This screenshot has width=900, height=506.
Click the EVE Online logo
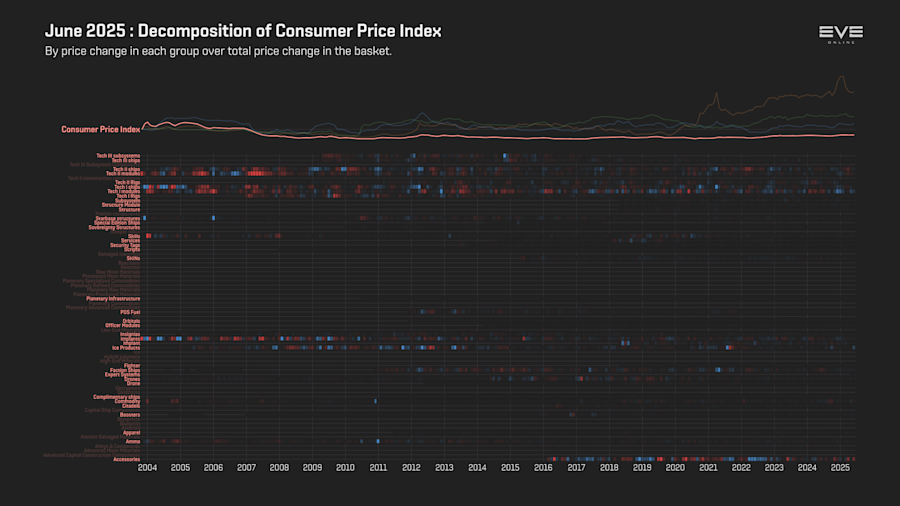(841, 34)
